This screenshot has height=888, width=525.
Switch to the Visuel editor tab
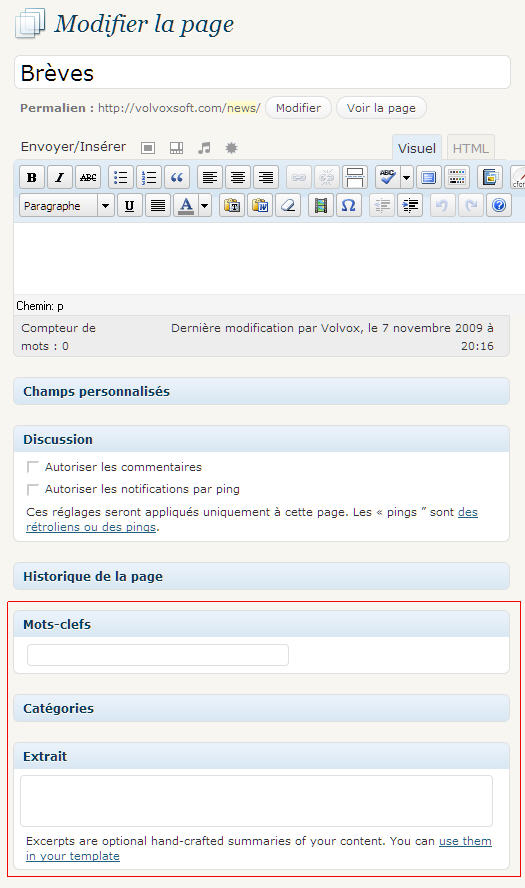[417, 148]
